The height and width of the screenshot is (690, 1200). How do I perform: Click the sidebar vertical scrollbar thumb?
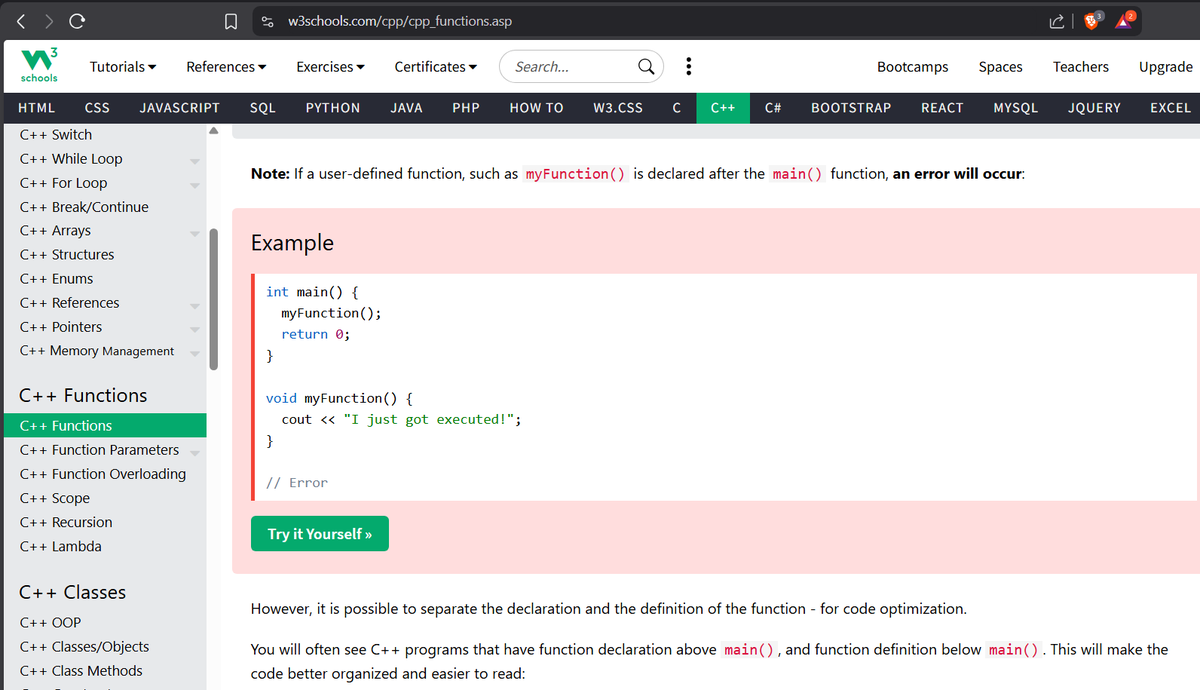(213, 300)
